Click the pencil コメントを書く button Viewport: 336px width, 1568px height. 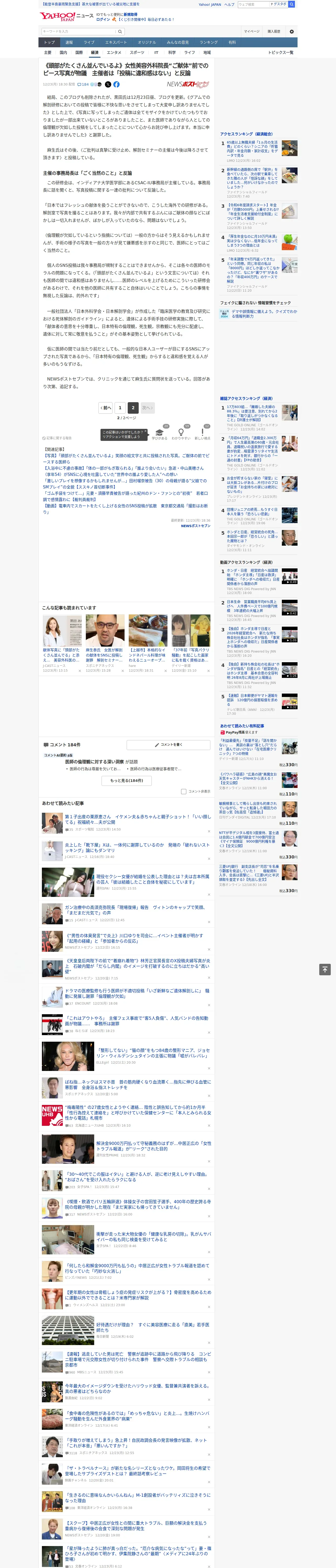168,745
